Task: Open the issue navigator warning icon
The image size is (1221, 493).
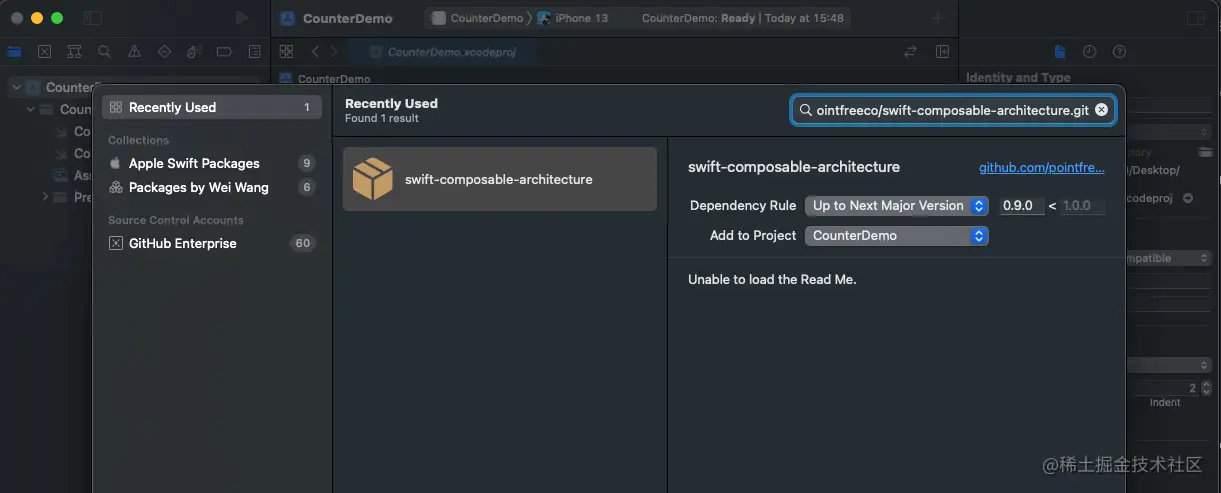Action: coord(134,51)
